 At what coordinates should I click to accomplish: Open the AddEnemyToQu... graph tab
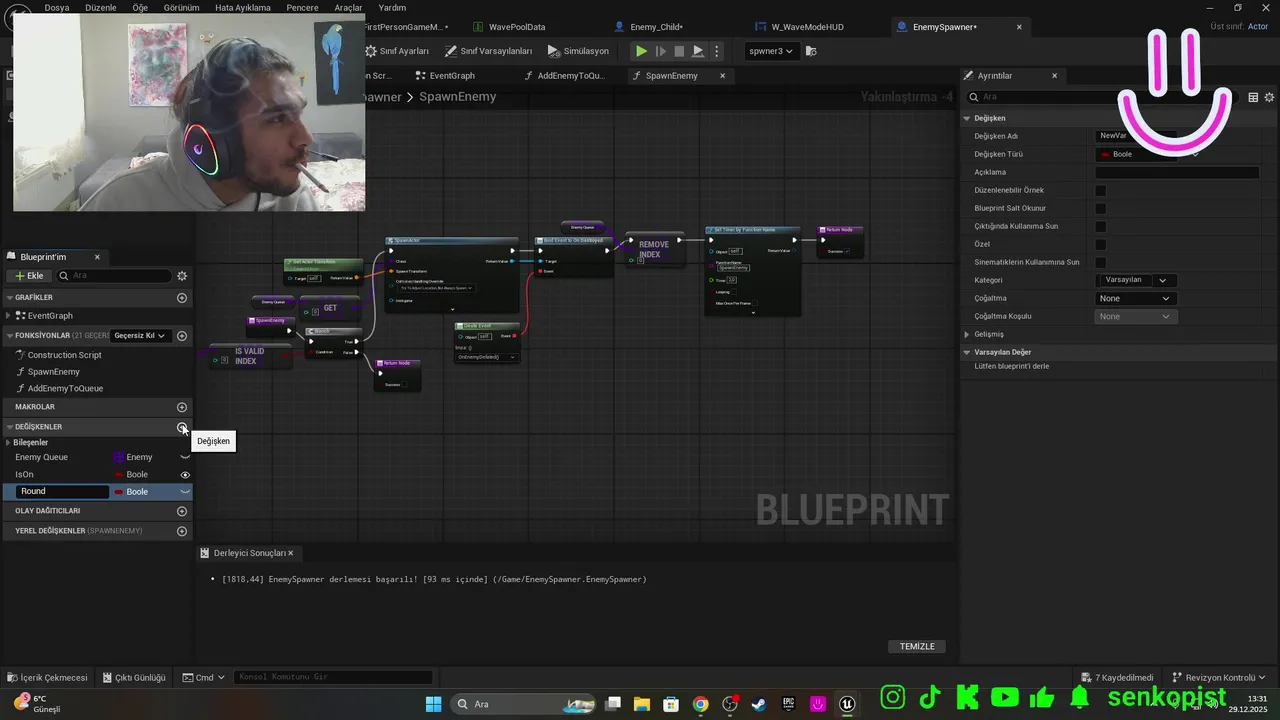(564, 76)
